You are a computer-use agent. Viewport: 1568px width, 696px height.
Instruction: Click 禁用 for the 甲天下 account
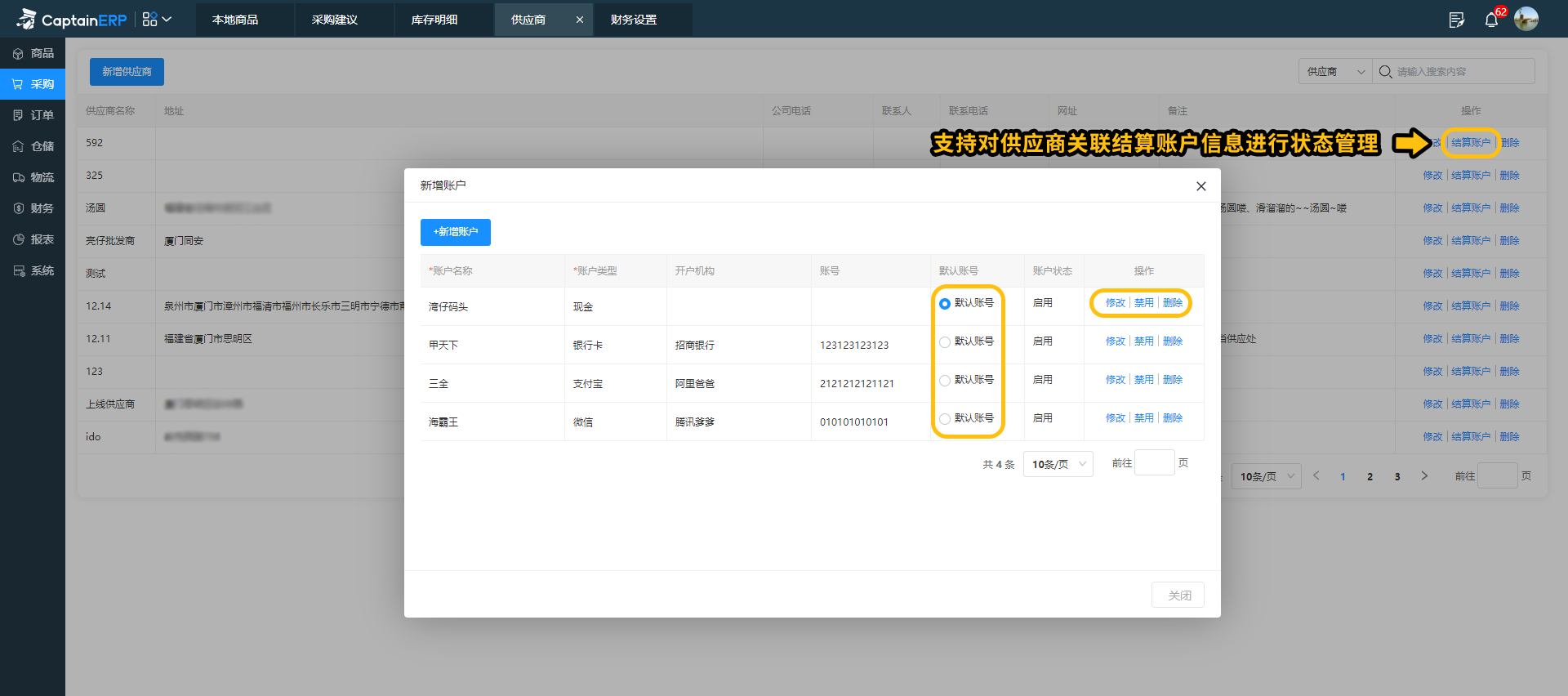1144,341
